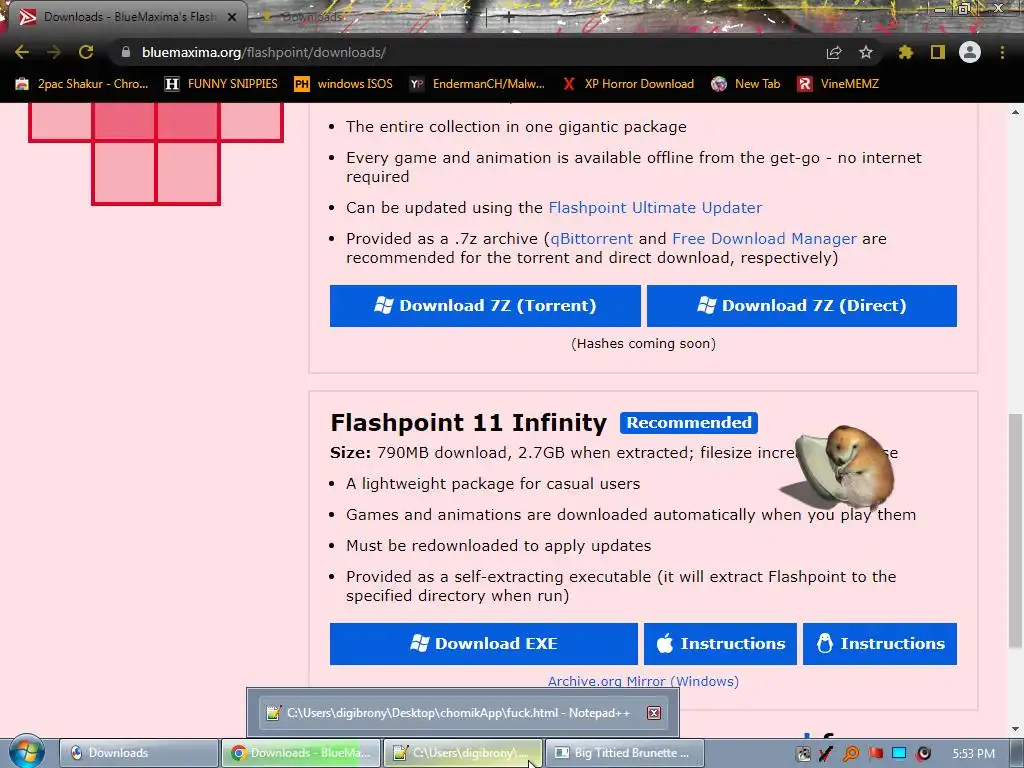Open the Free Download Manager link

click(764, 238)
